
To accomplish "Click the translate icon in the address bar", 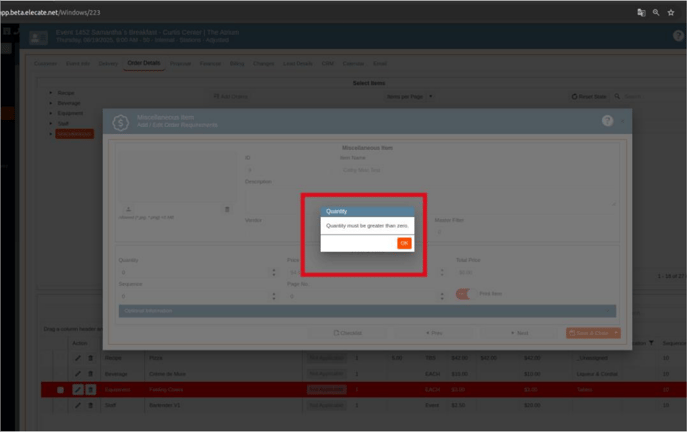I will click(641, 12).
